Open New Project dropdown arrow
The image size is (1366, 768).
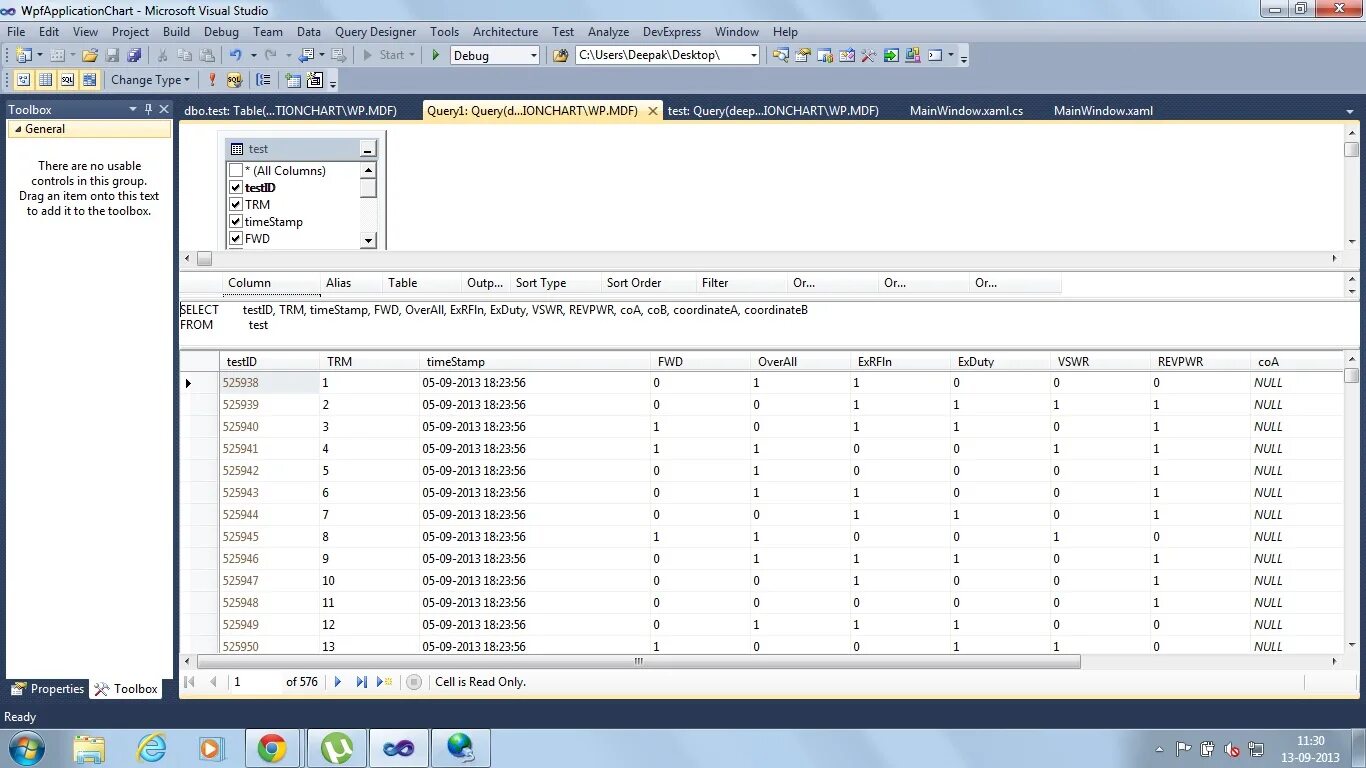pyautogui.click(x=40, y=55)
